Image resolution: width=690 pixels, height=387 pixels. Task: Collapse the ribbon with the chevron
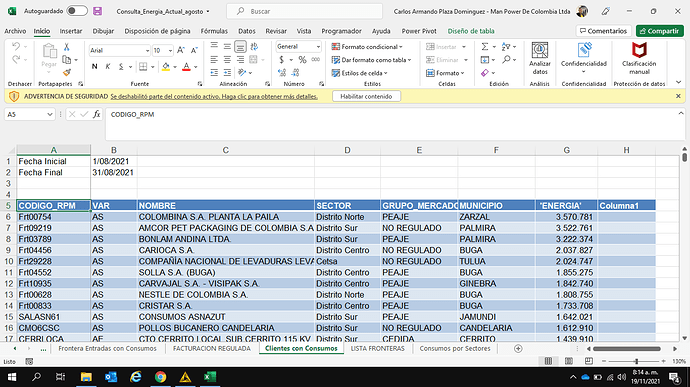click(679, 82)
